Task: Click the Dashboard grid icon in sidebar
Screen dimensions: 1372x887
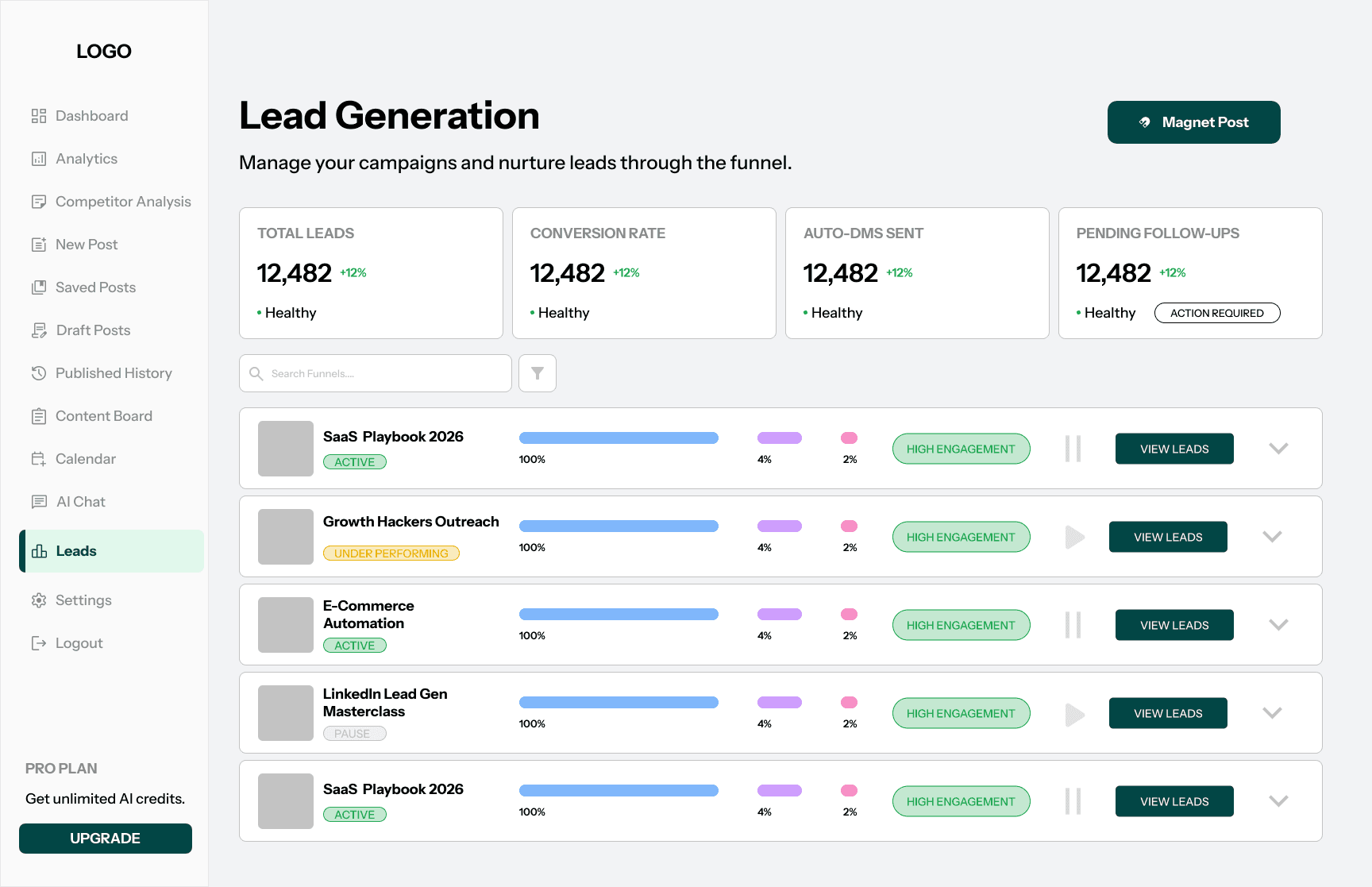Action: 38,116
